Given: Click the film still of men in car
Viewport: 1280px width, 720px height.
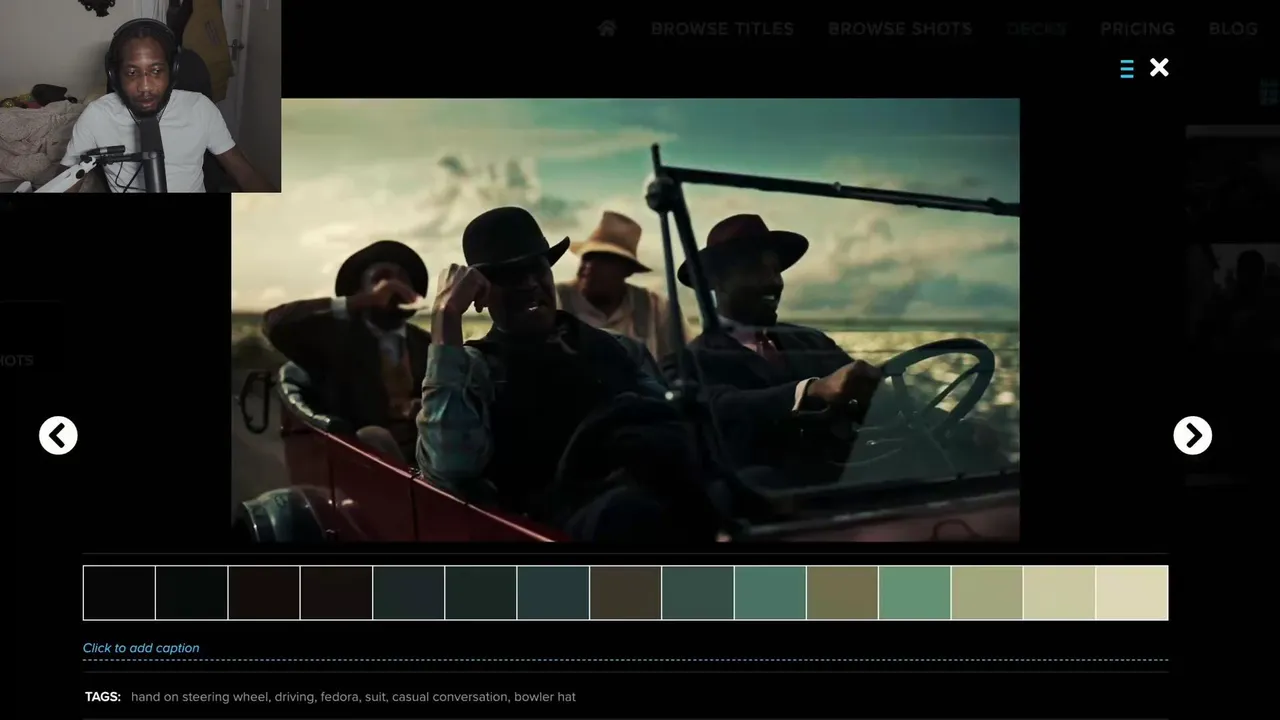Looking at the screenshot, I should (626, 320).
